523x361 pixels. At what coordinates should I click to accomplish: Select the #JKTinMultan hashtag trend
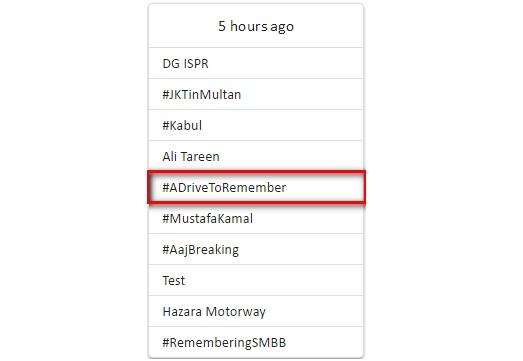coord(256,94)
